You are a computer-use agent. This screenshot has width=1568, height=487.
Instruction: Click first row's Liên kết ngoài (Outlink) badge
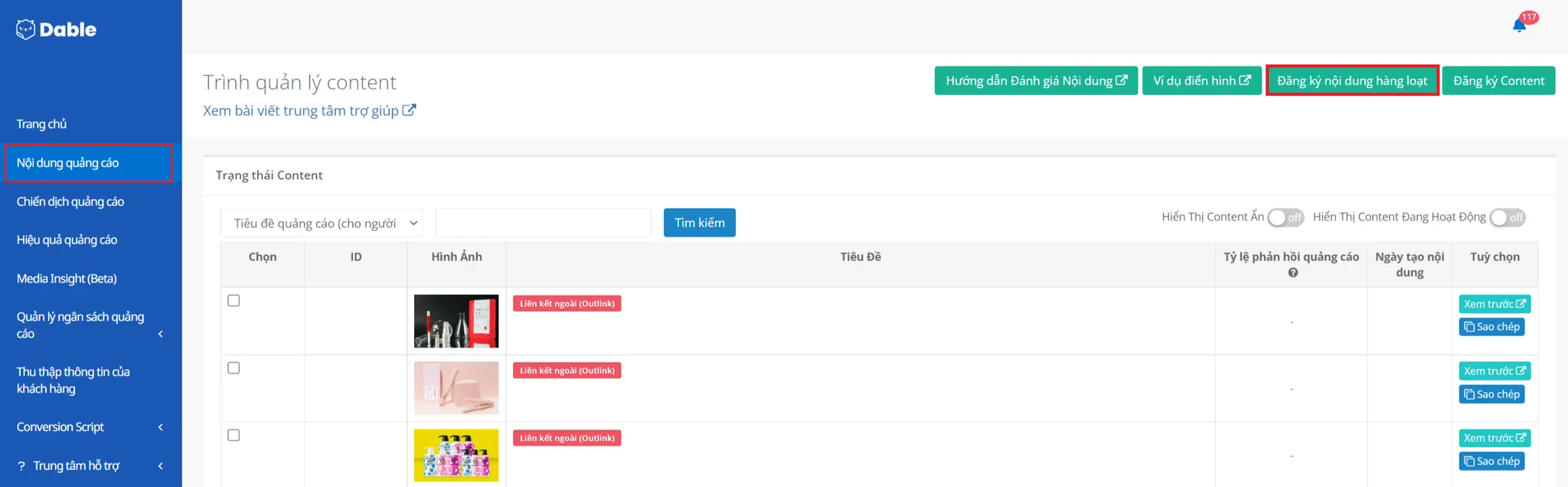[567, 303]
